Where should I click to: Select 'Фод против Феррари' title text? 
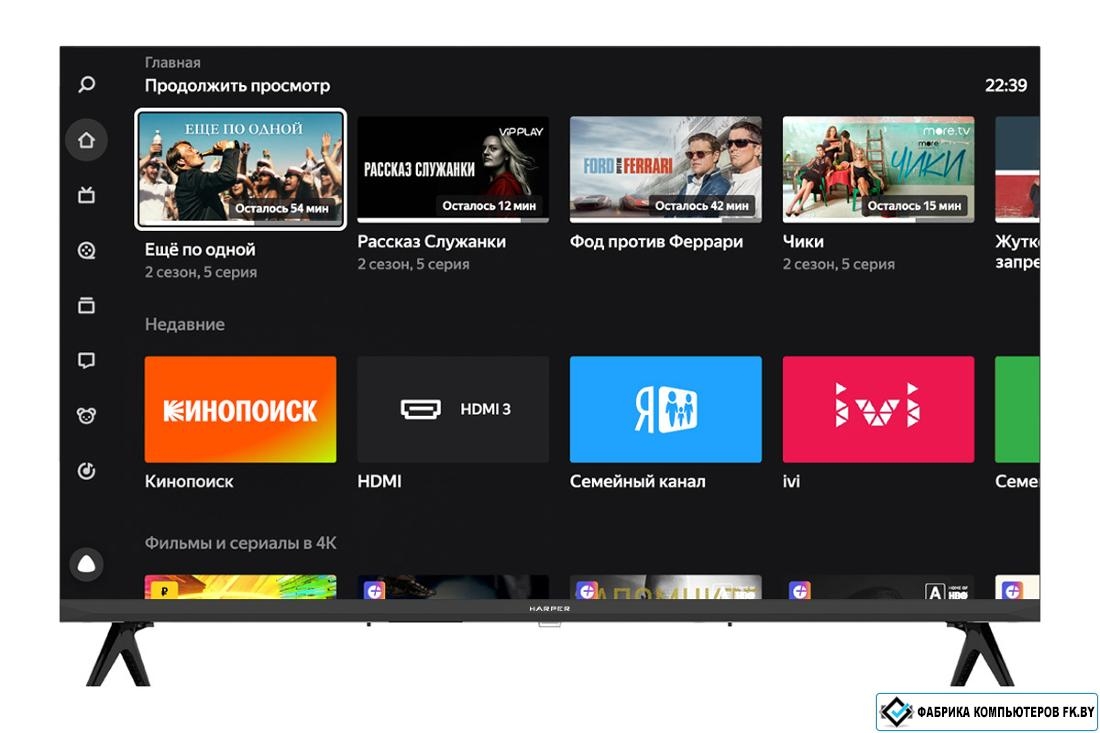click(x=656, y=241)
